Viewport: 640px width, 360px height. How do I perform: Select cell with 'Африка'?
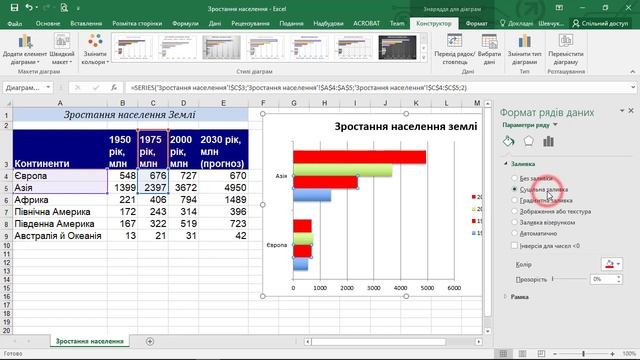pyautogui.click(x=60, y=200)
